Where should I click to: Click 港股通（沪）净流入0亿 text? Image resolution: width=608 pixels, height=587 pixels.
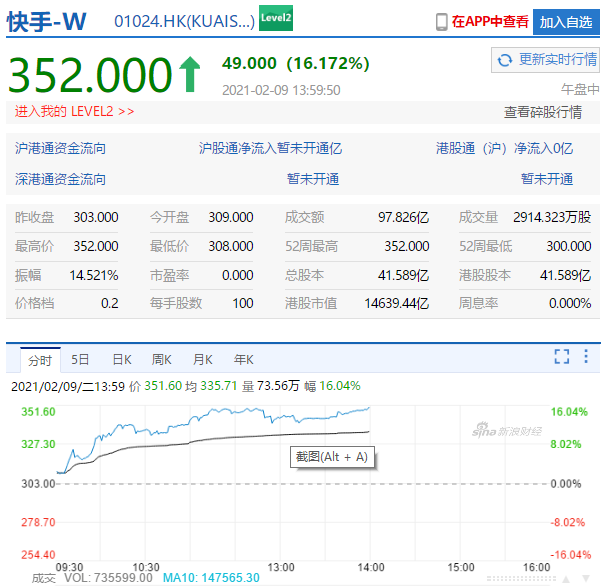tap(504, 148)
